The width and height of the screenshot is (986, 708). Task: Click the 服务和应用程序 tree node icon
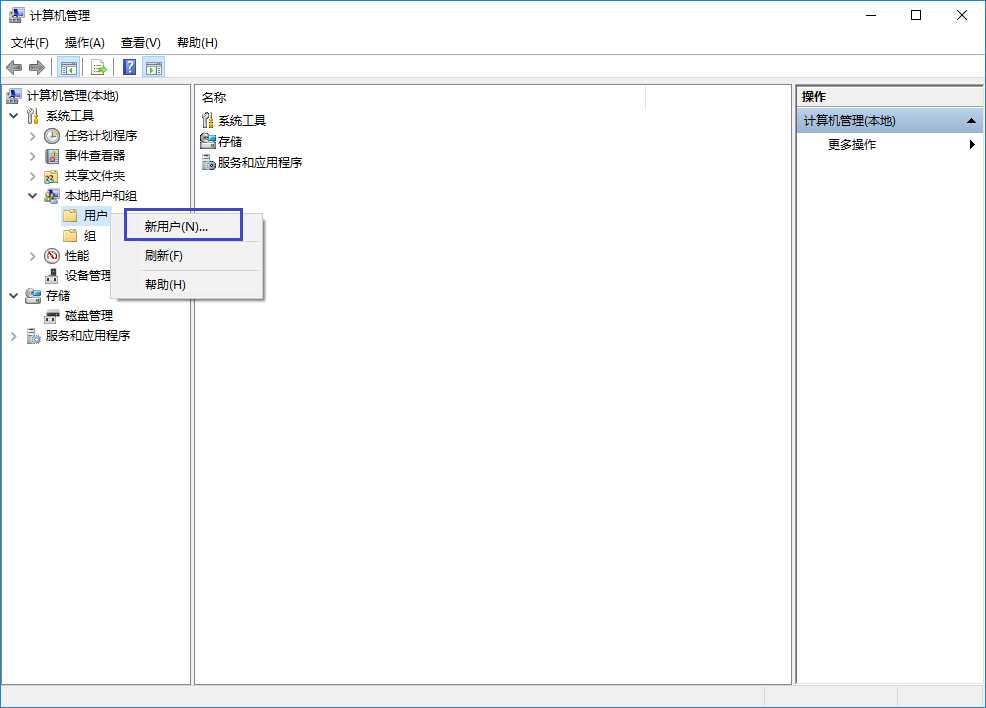(x=33, y=336)
